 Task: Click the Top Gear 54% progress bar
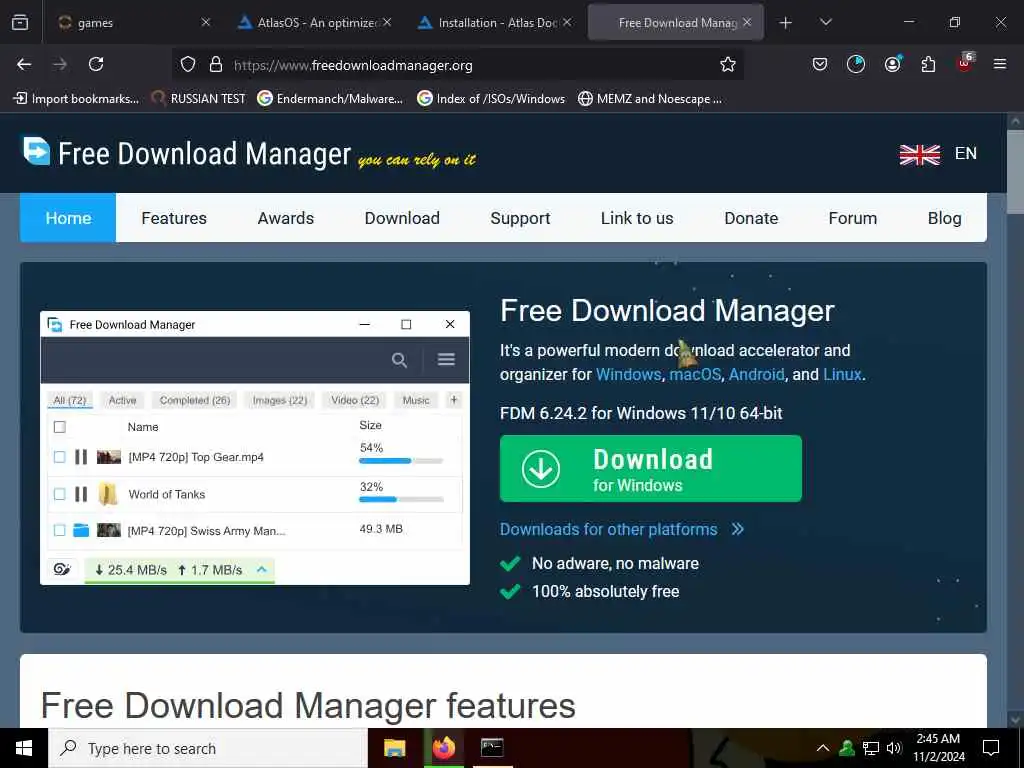tap(401, 461)
